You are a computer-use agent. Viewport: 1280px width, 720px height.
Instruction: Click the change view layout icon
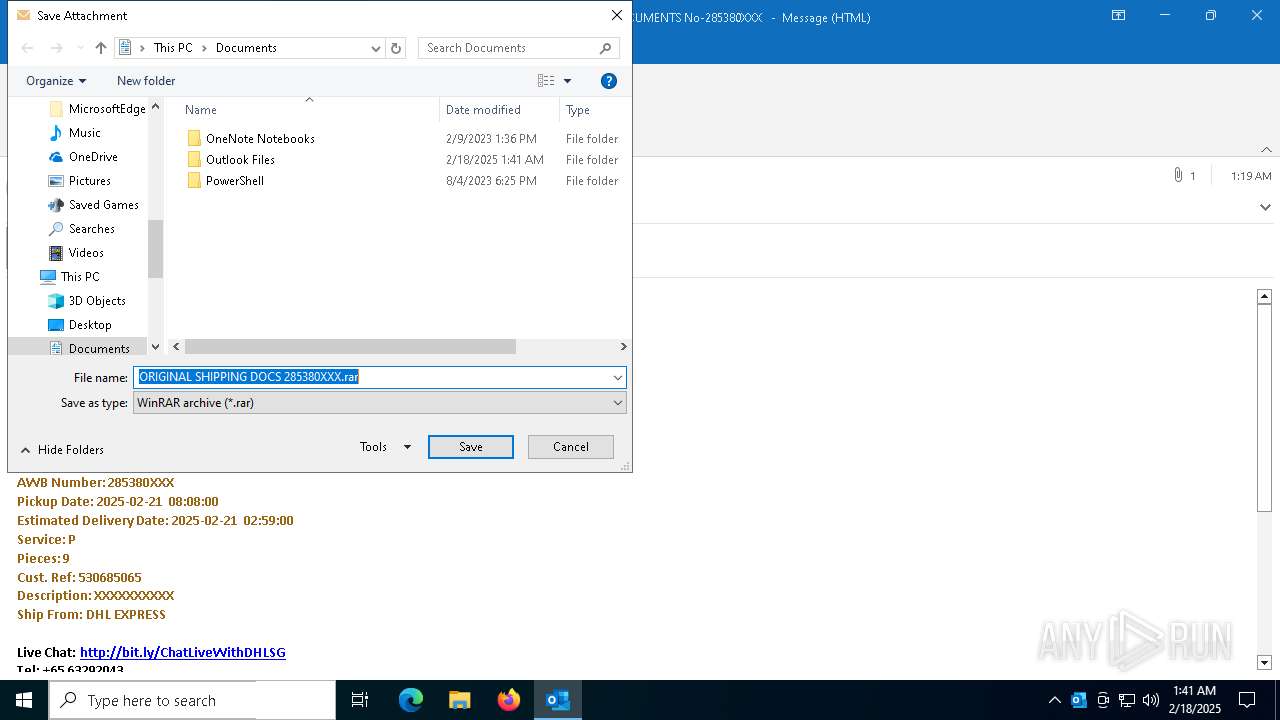coord(546,81)
